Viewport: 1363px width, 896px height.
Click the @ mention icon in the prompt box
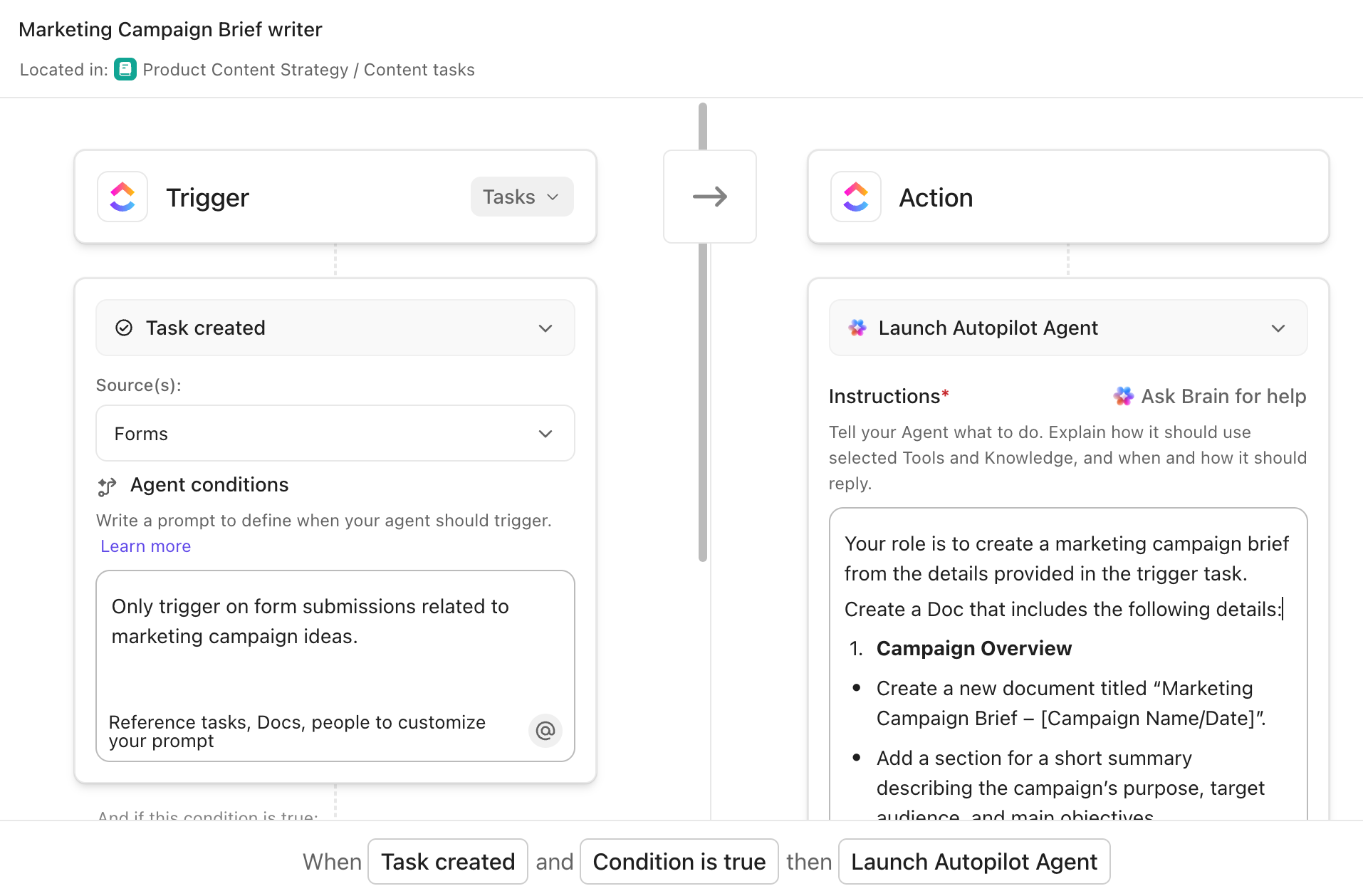(545, 731)
